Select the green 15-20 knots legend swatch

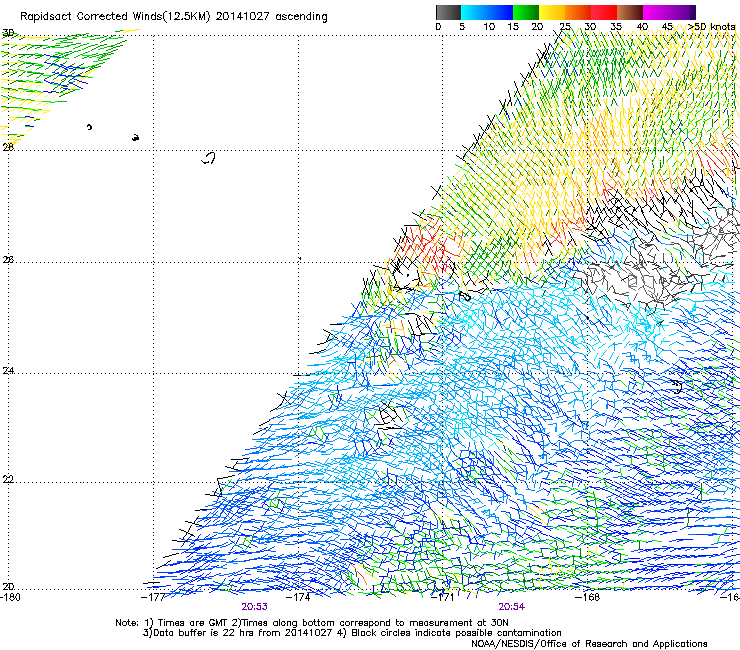(x=526, y=12)
